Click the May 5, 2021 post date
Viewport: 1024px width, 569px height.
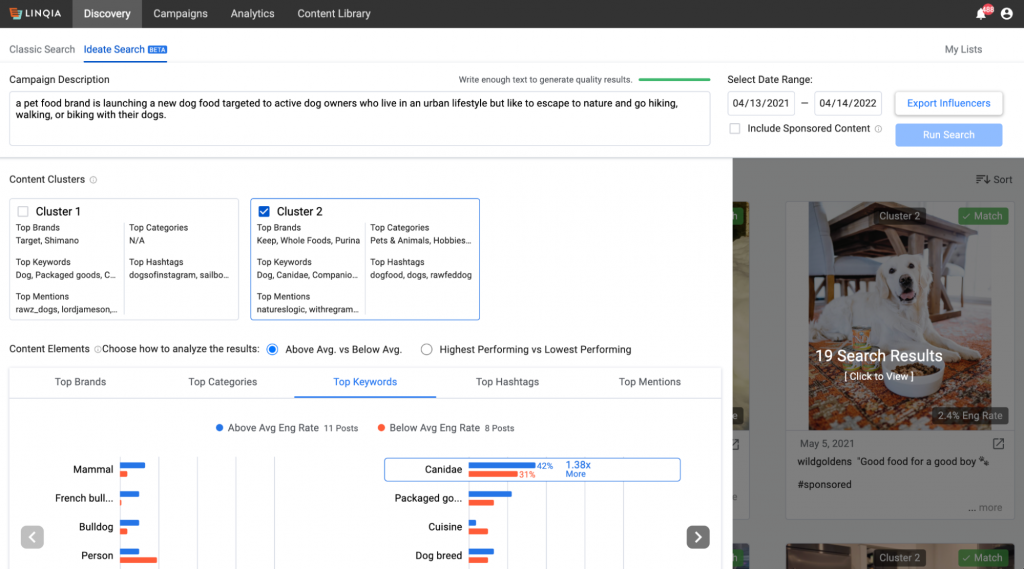pyautogui.click(x=827, y=444)
